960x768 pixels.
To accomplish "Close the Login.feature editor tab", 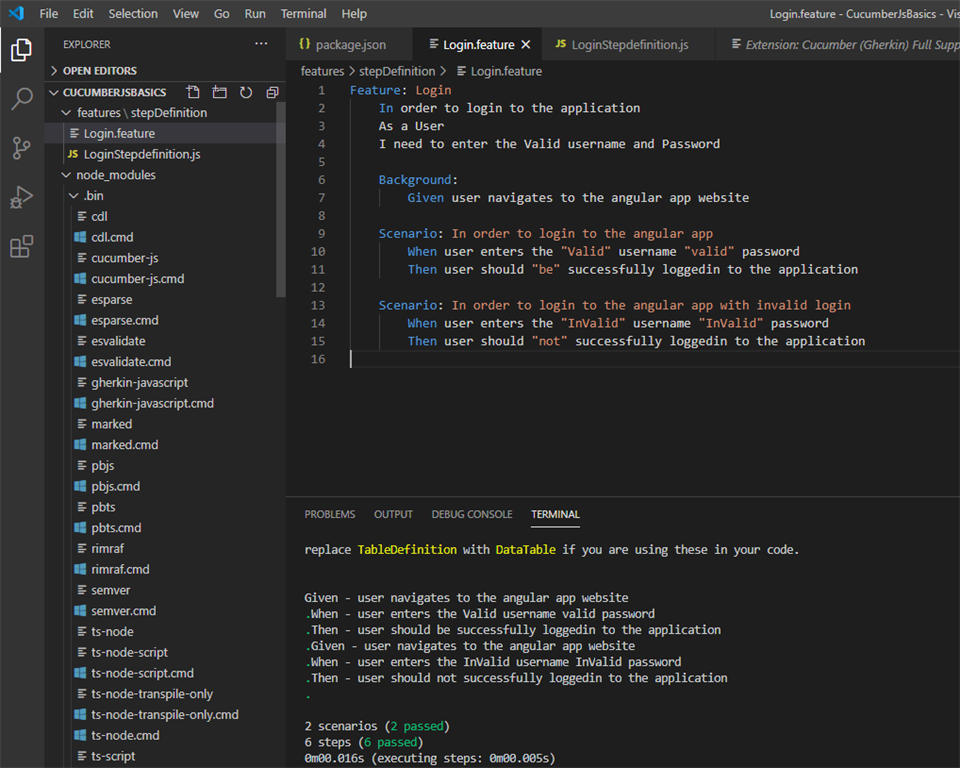I will pos(526,45).
